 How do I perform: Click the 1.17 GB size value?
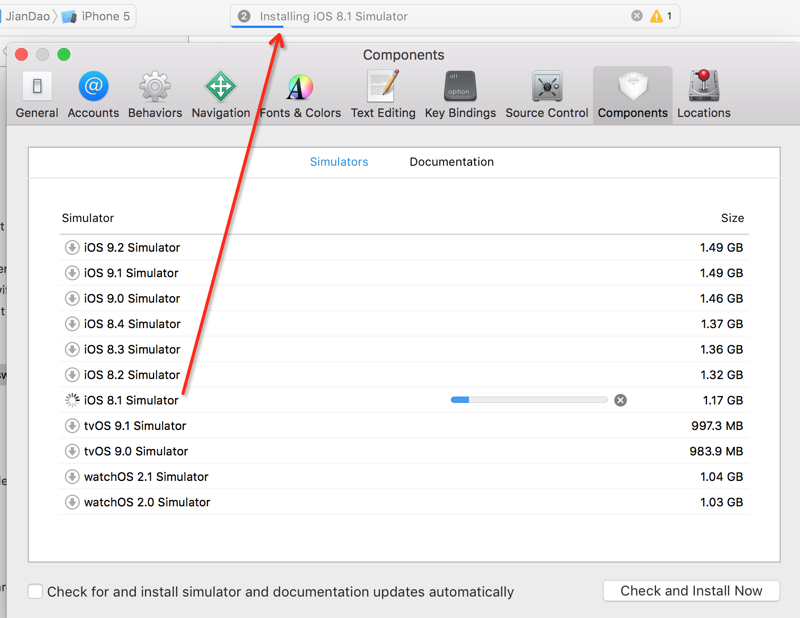[722, 400]
